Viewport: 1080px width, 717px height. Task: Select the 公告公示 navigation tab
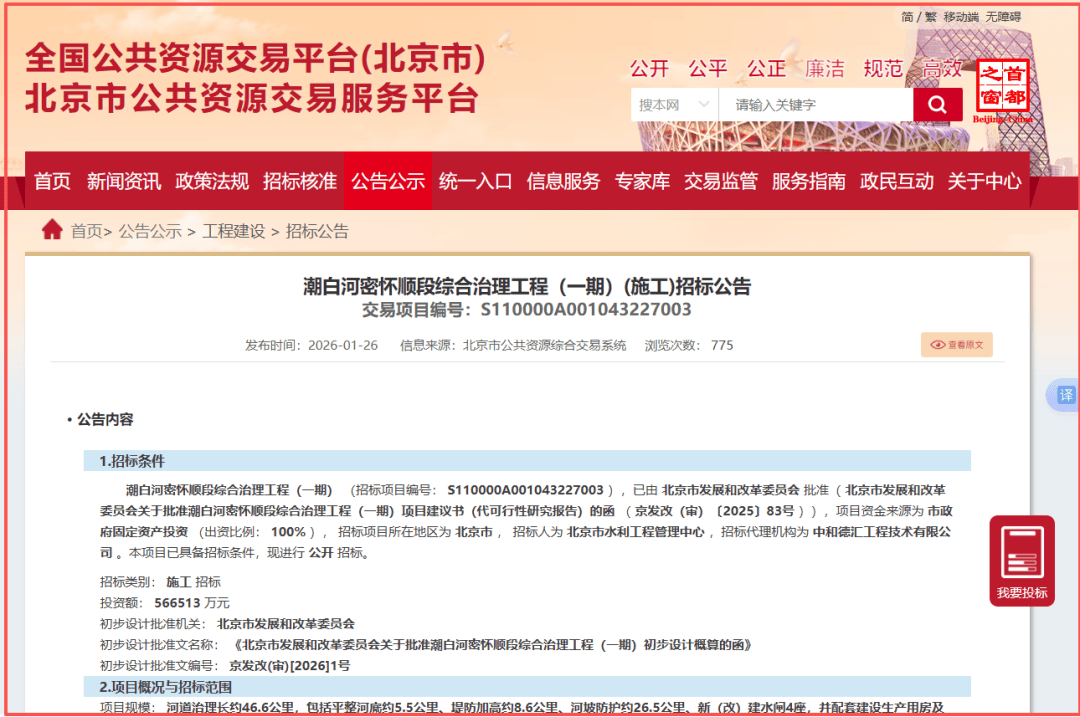[x=388, y=181]
